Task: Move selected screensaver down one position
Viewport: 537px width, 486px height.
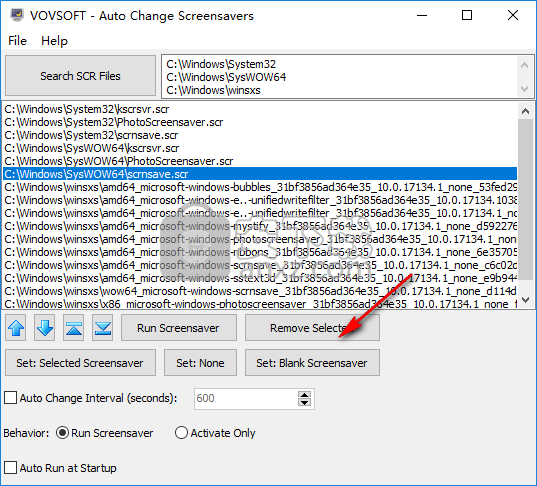Action: pyautogui.click(x=45, y=328)
